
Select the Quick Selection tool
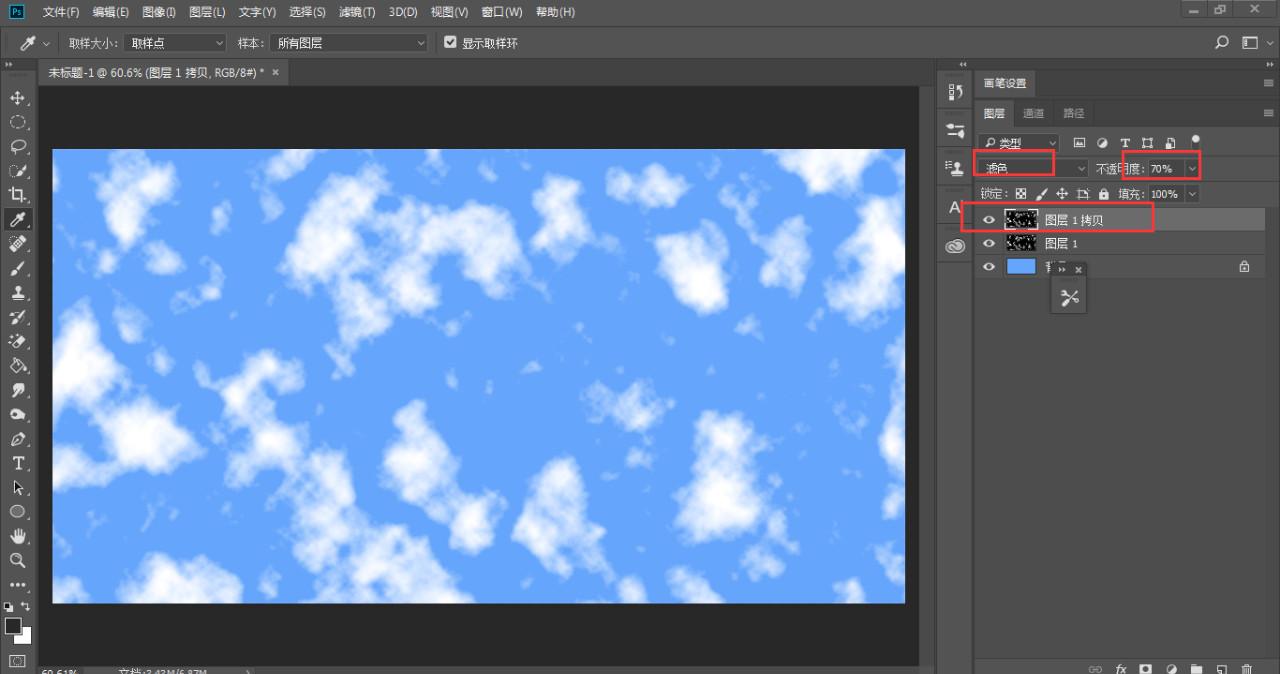click(x=18, y=171)
